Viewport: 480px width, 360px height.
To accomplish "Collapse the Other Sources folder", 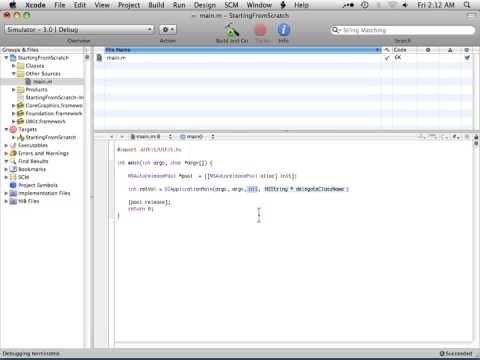I will [x=14, y=74].
